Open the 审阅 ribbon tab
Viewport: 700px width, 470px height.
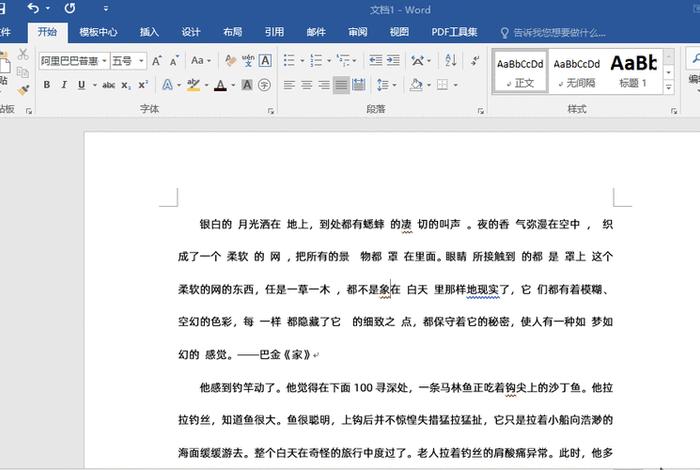[358, 32]
